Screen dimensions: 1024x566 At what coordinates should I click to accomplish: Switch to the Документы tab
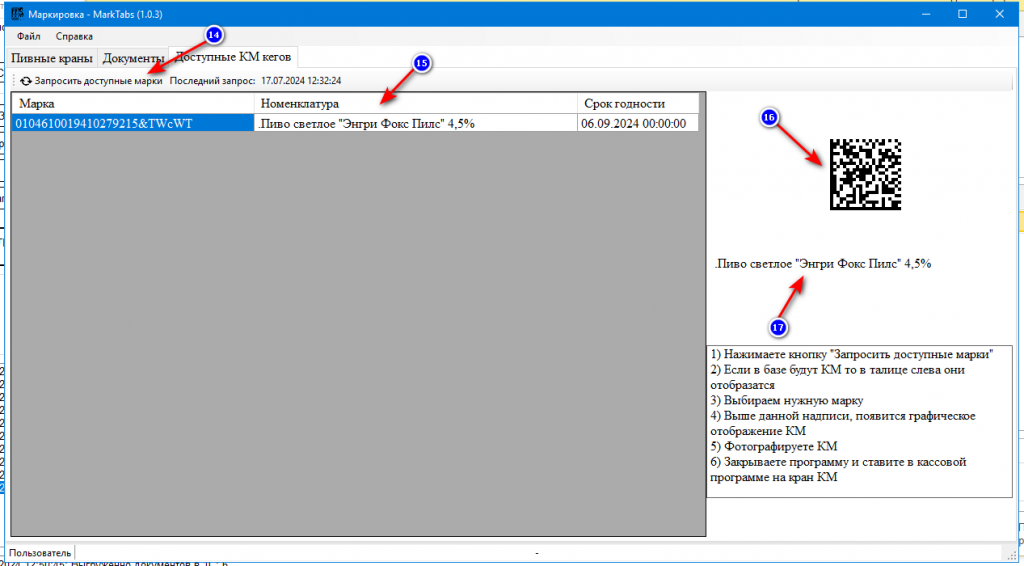coord(133,58)
